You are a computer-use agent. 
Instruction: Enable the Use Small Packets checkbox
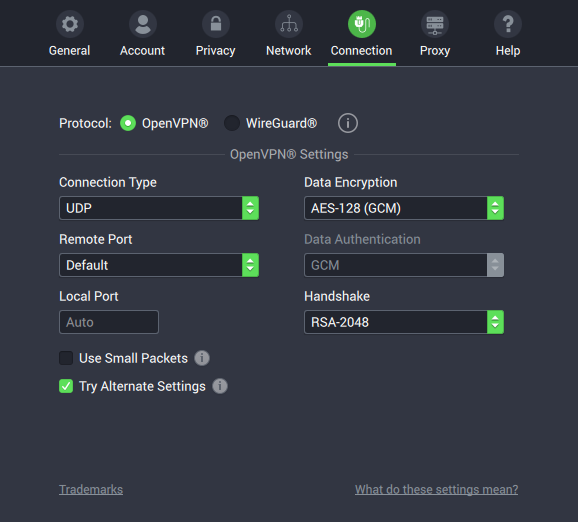(x=66, y=358)
